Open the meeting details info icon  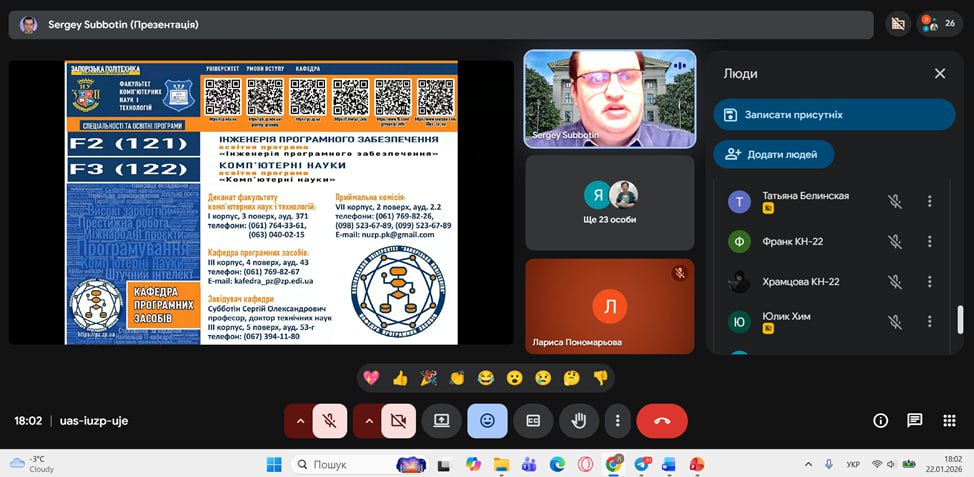pos(880,421)
